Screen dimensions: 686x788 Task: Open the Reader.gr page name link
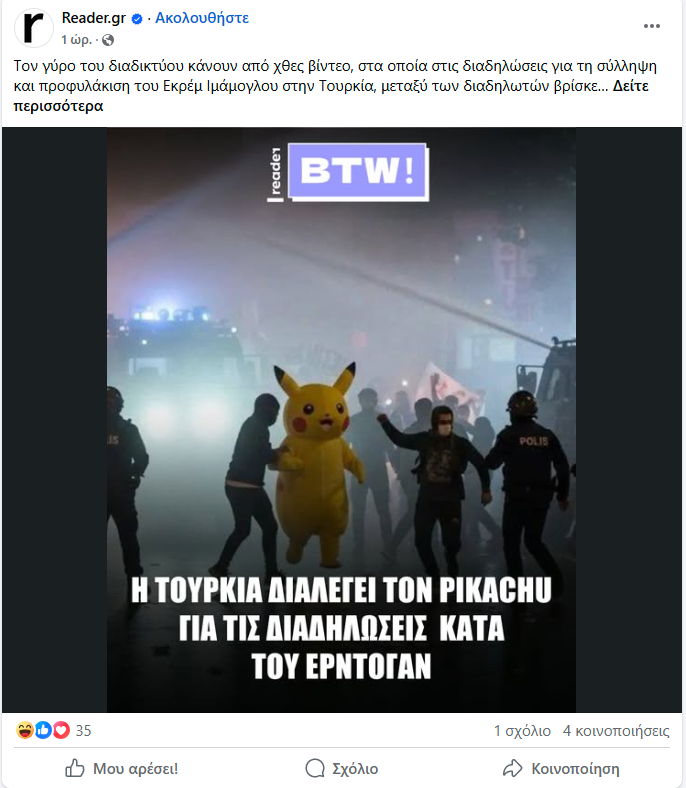pyautogui.click(x=93, y=18)
